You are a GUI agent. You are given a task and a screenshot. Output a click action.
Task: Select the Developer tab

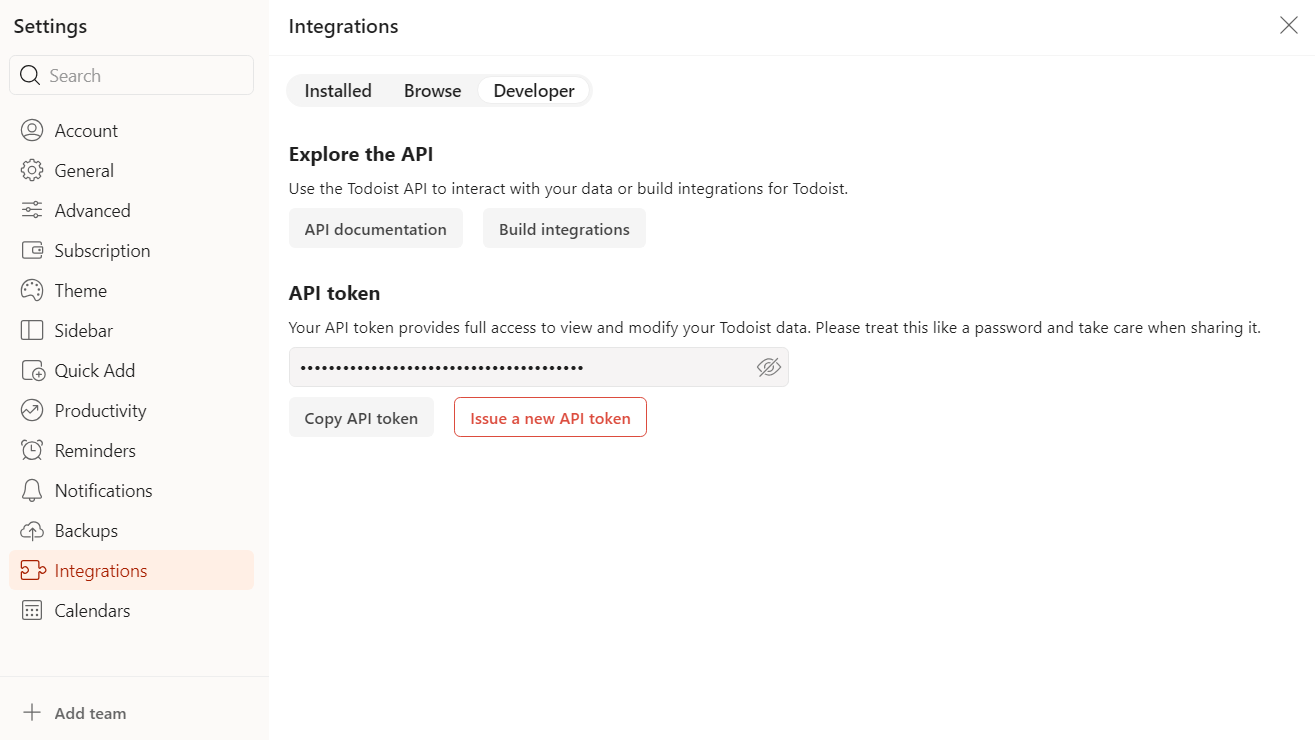(x=534, y=90)
